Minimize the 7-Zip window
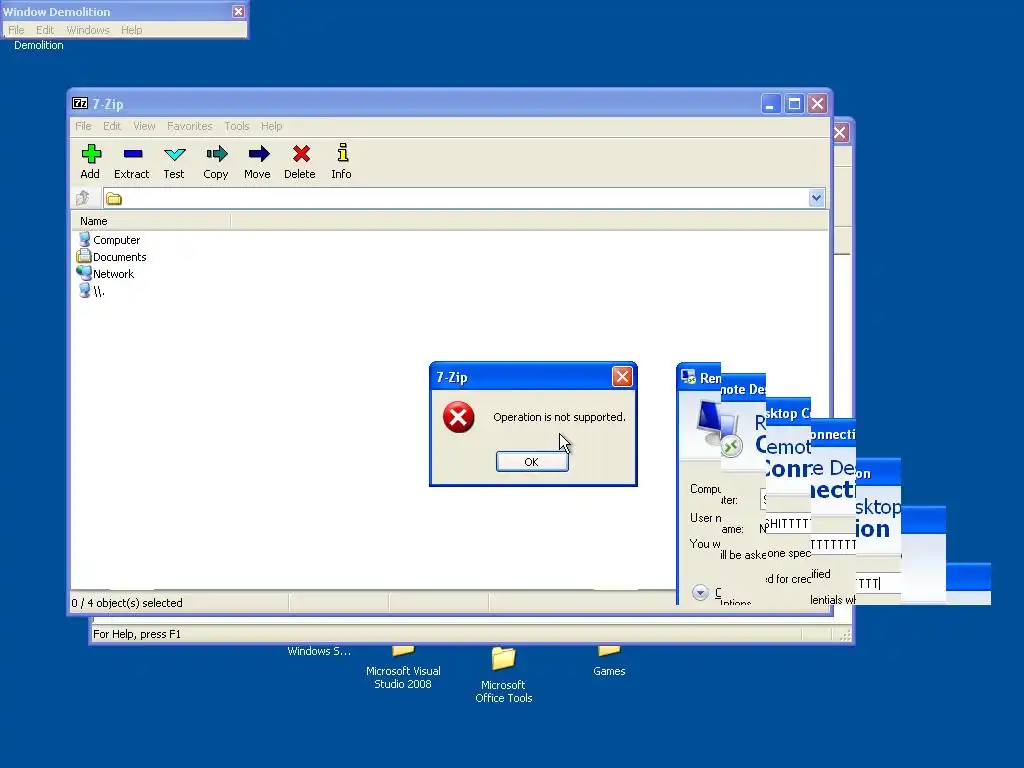1024x768 pixels. tap(771, 103)
